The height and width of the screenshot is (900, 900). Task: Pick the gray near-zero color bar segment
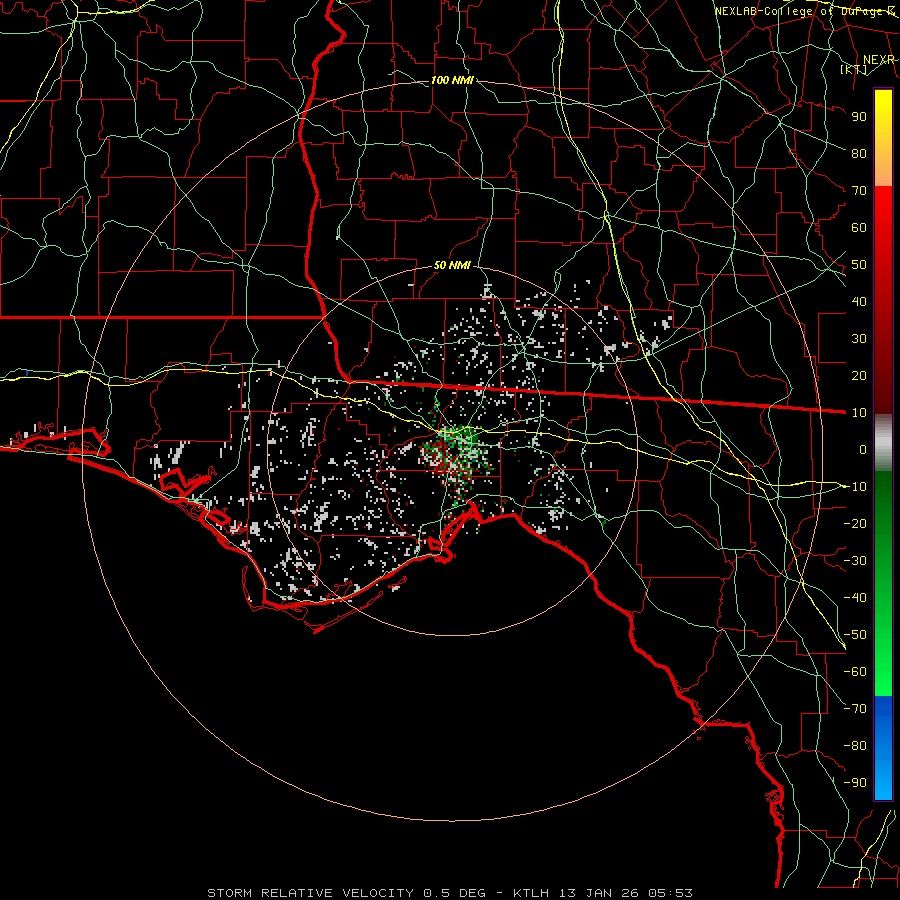[x=883, y=443]
